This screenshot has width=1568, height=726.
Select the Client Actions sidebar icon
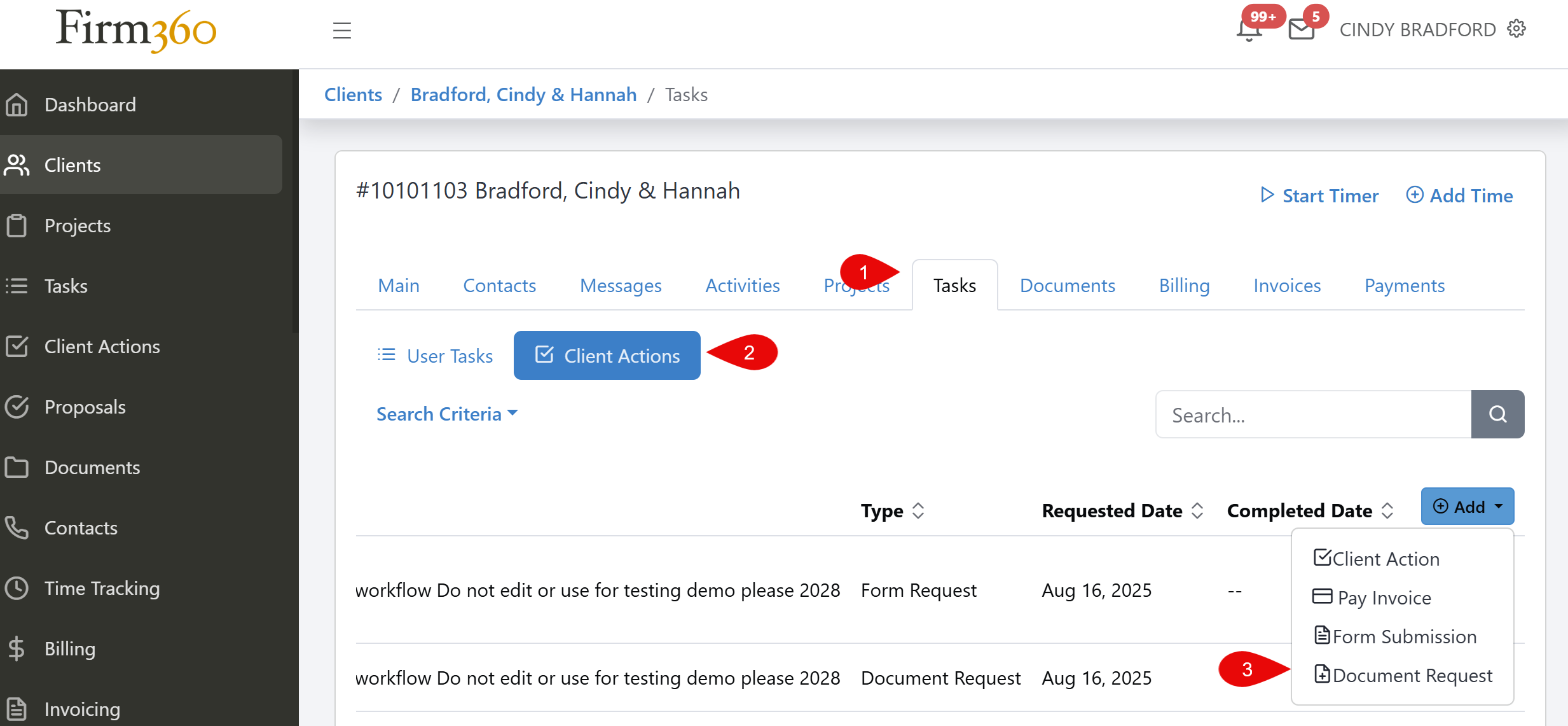point(17,346)
